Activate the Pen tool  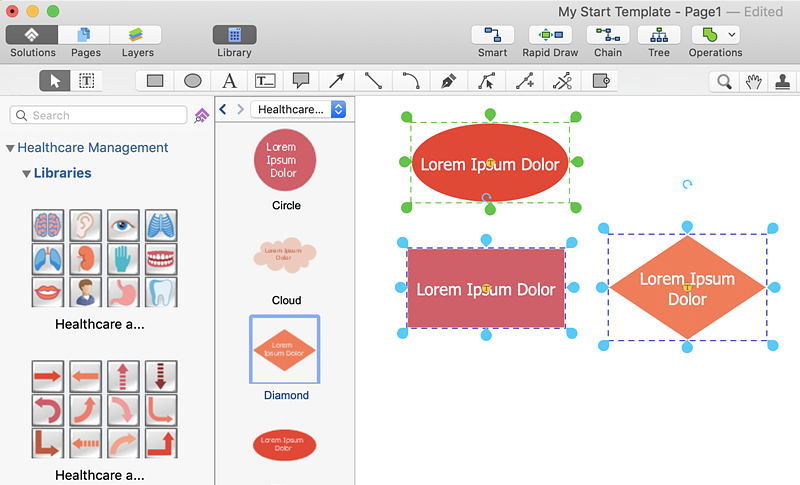point(448,81)
